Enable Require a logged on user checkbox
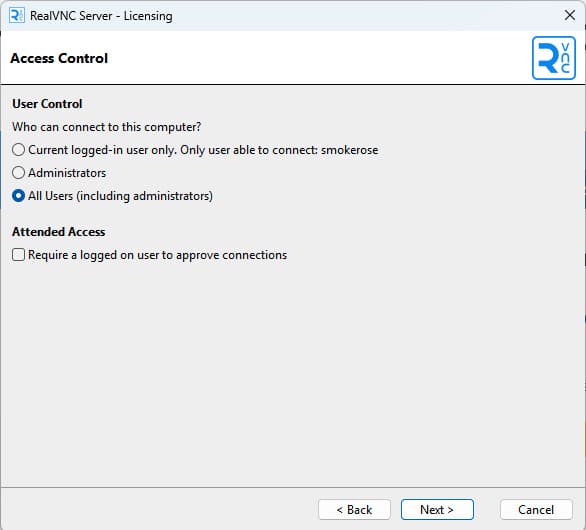The width and height of the screenshot is (586, 530). coord(18,255)
